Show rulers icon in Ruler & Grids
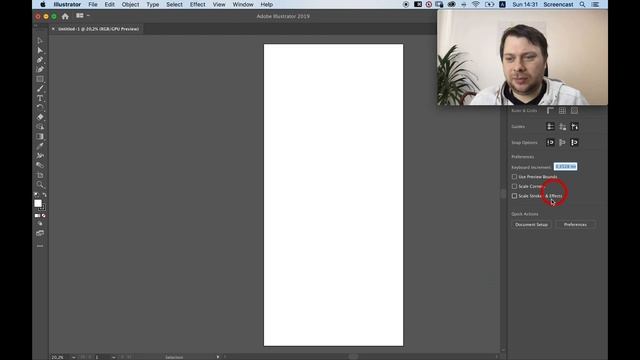This screenshot has height=360, width=640. (550, 111)
